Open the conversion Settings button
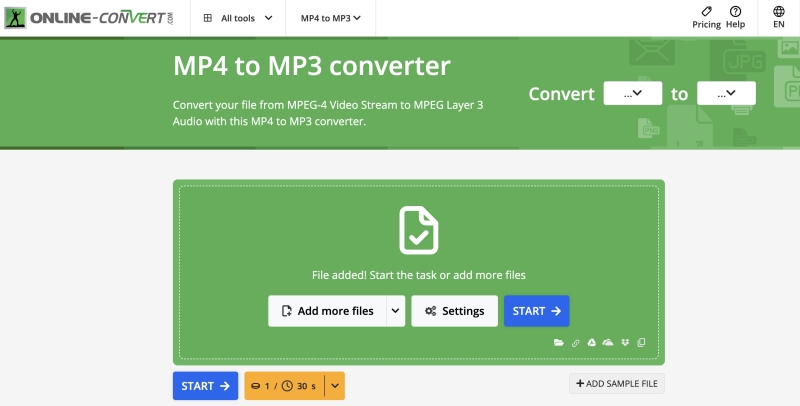The height and width of the screenshot is (406, 800). coord(455,311)
